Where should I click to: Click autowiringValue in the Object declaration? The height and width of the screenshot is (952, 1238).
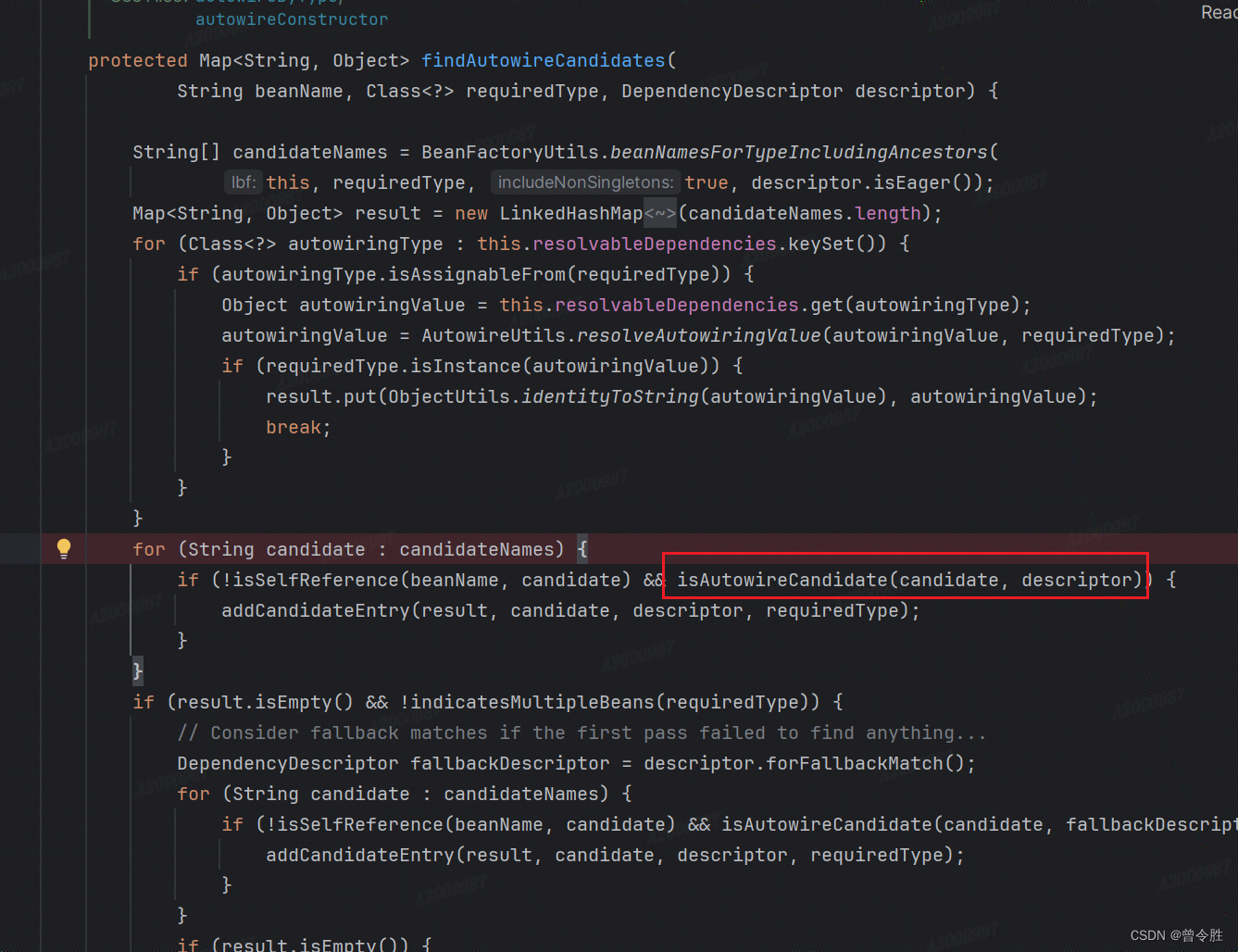tap(382, 305)
